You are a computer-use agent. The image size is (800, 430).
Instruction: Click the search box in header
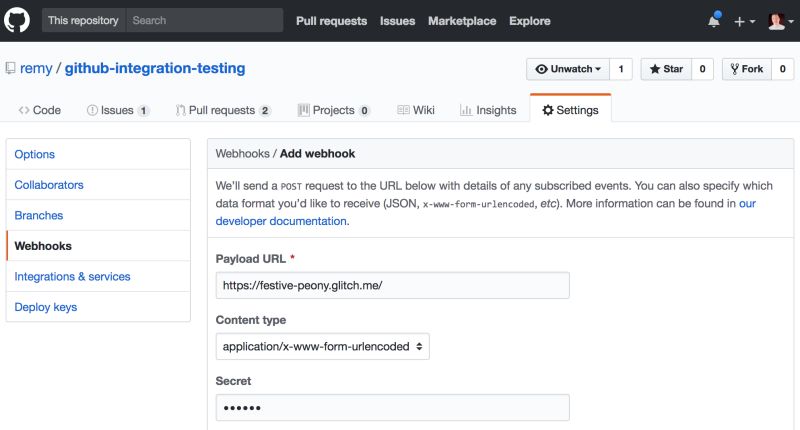pos(205,20)
